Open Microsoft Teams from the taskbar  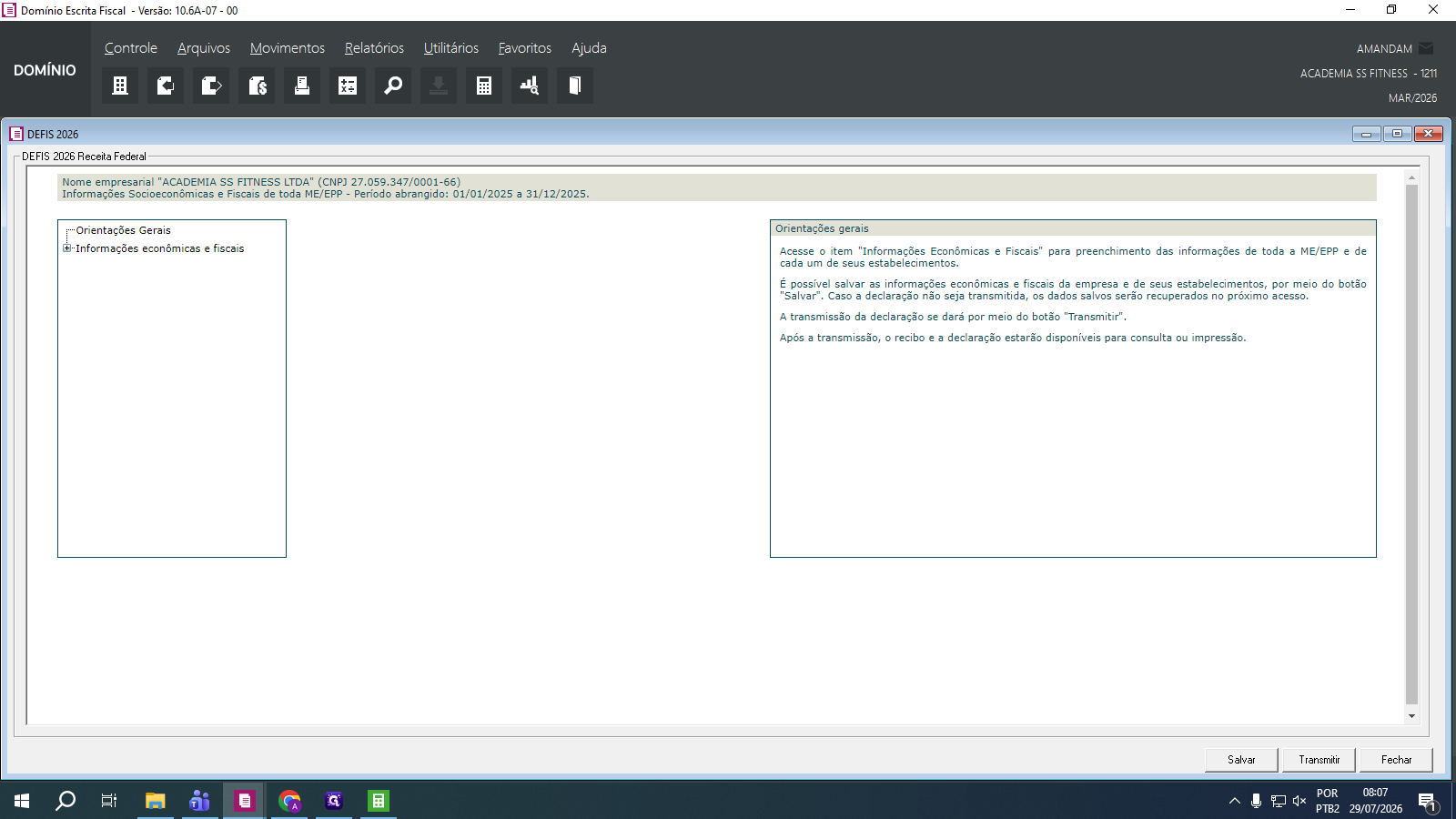click(x=199, y=801)
